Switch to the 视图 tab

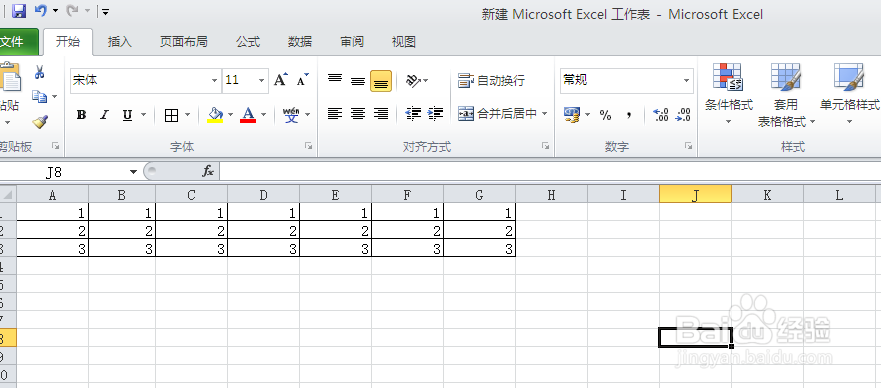pyautogui.click(x=403, y=42)
